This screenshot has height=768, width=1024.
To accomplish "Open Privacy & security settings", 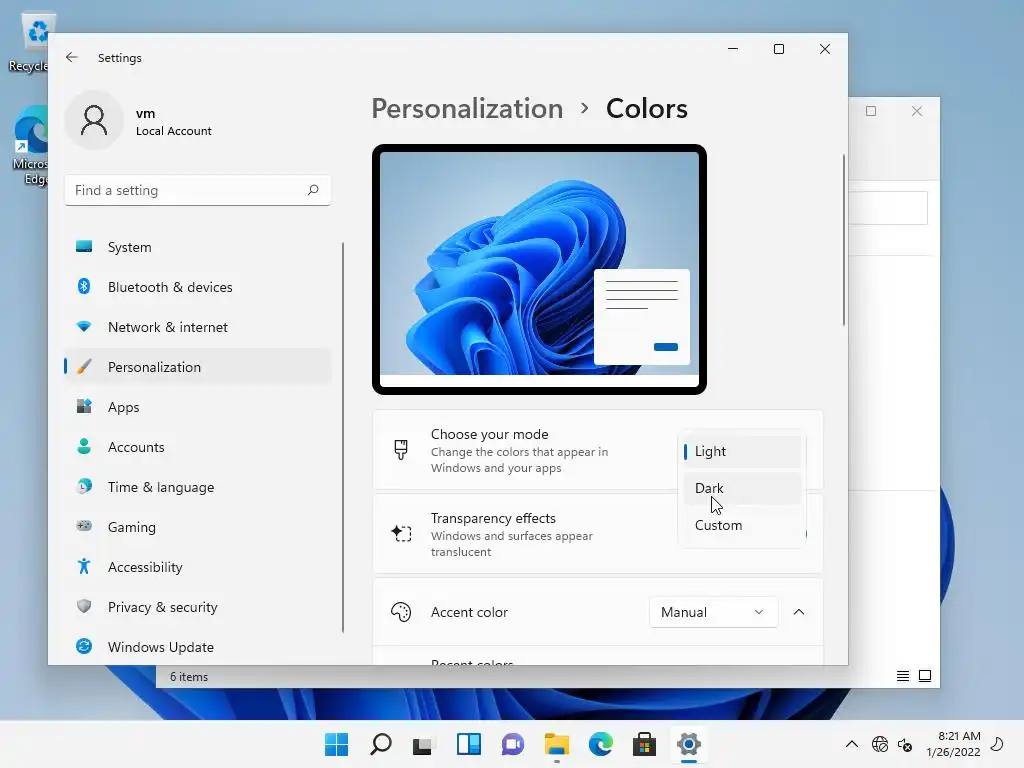I will point(198,607).
